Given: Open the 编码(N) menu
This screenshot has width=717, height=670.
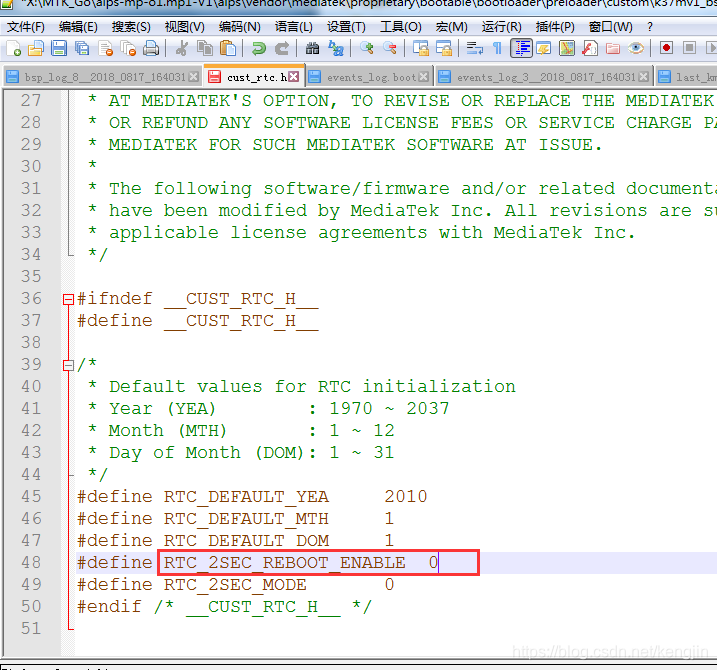Looking at the screenshot, I should [x=240, y=27].
